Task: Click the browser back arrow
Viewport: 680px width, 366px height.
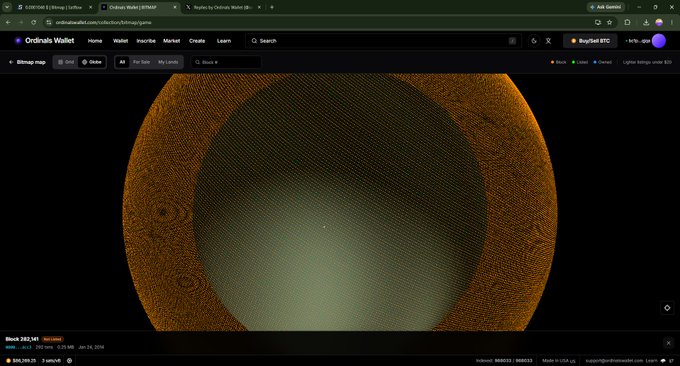Action: [x=8, y=22]
